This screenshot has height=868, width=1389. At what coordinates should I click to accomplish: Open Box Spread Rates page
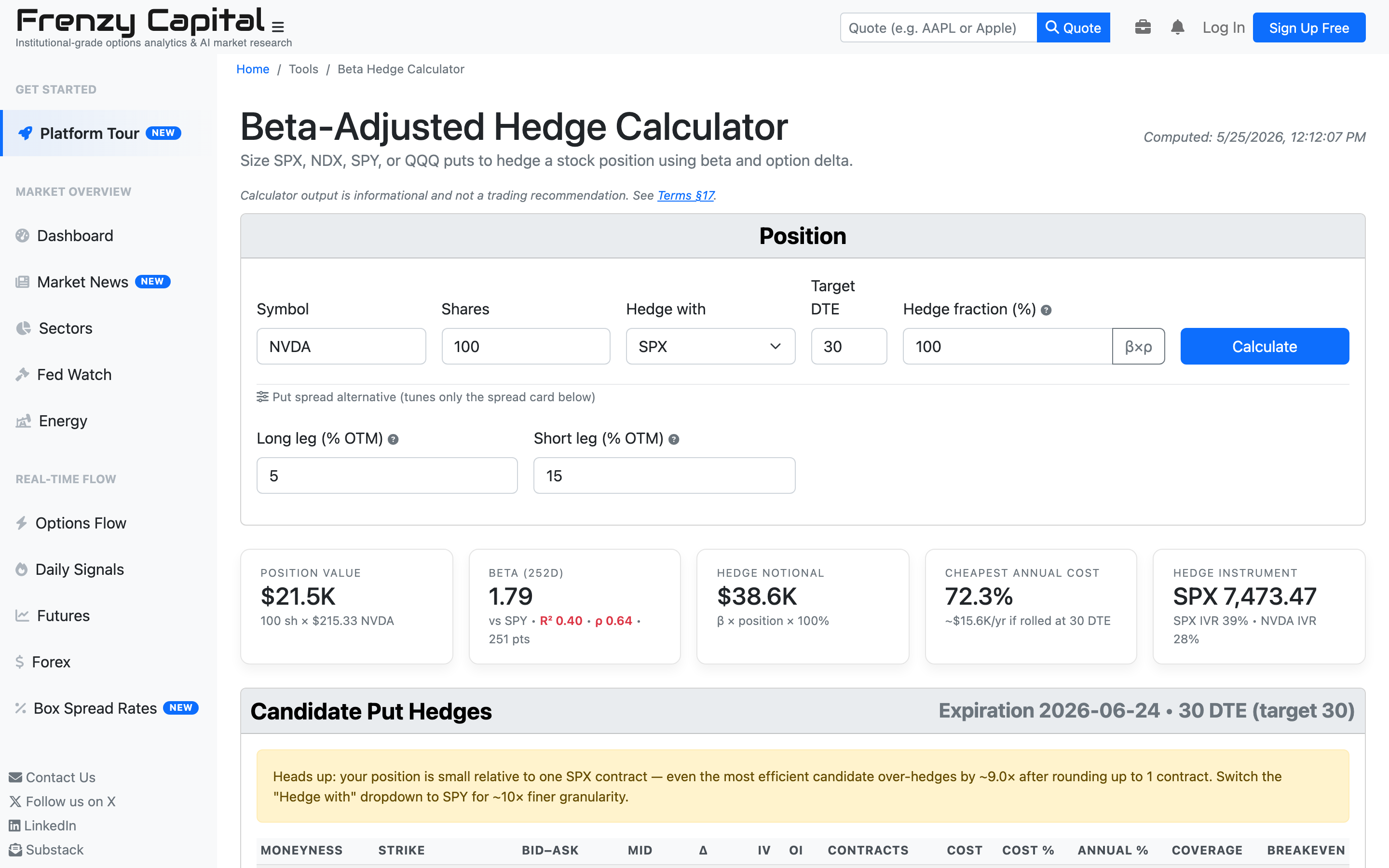(95, 708)
